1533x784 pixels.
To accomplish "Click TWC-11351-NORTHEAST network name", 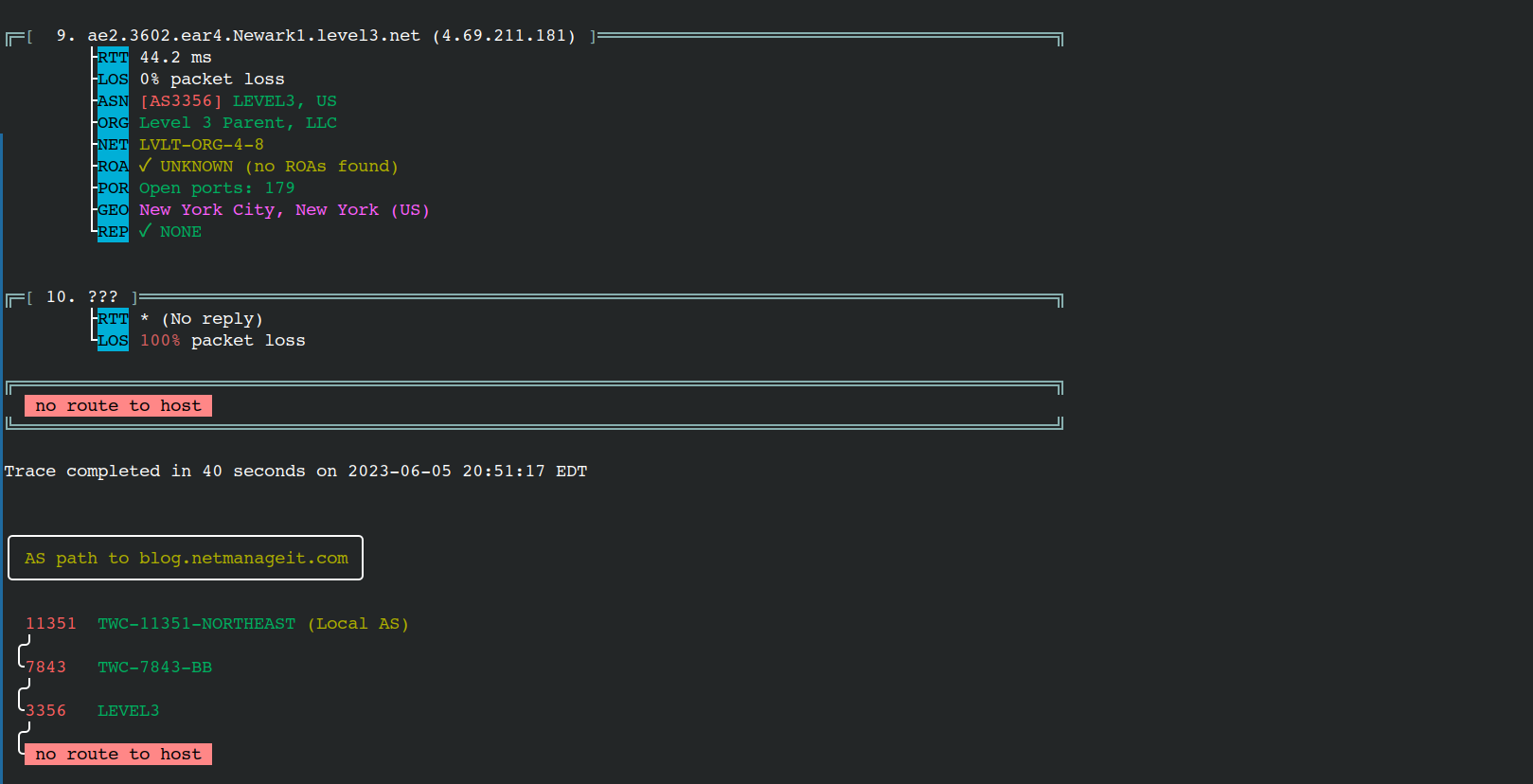I will coord(196,624).
